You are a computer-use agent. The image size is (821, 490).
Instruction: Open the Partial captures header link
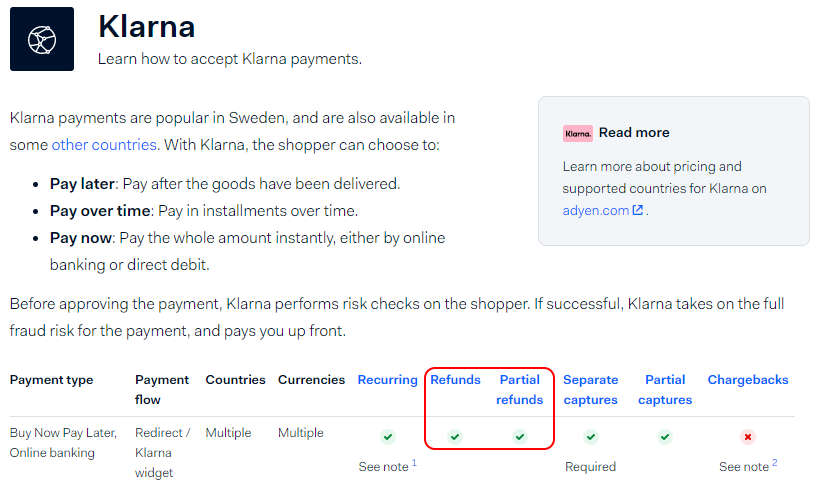pyautogui.click(x=665, y=389)
